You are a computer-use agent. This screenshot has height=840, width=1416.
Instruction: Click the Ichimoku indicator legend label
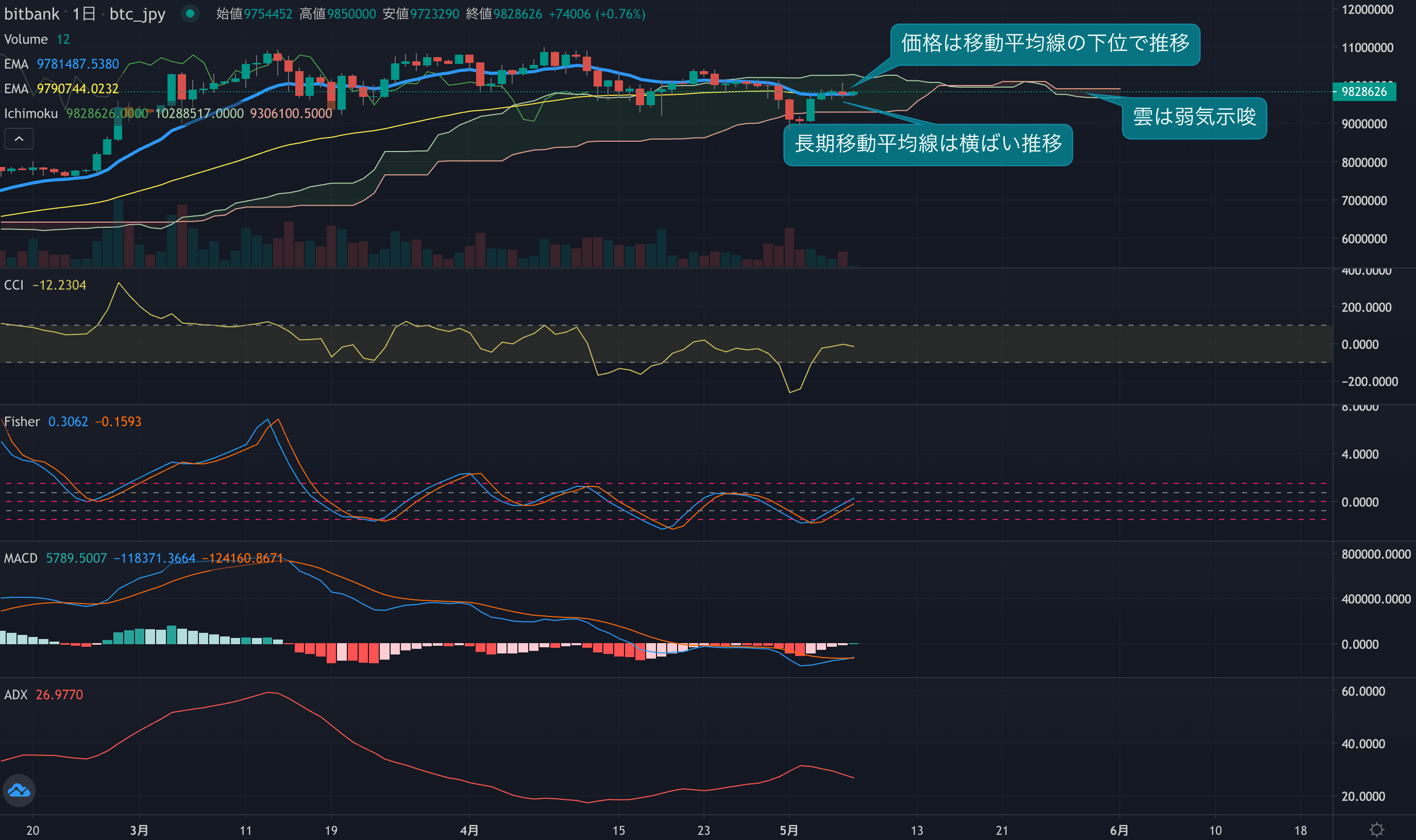tap(31, 114)
